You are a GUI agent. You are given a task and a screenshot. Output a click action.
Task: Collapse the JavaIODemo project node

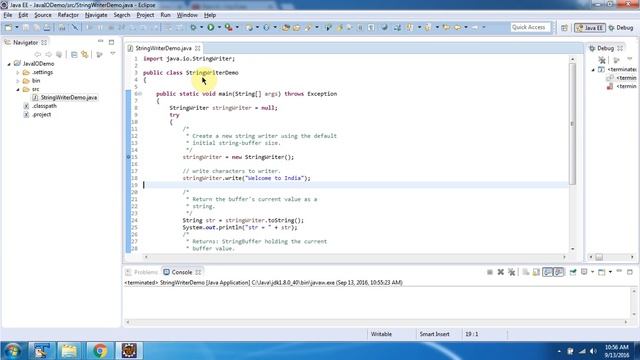point(9,64)
